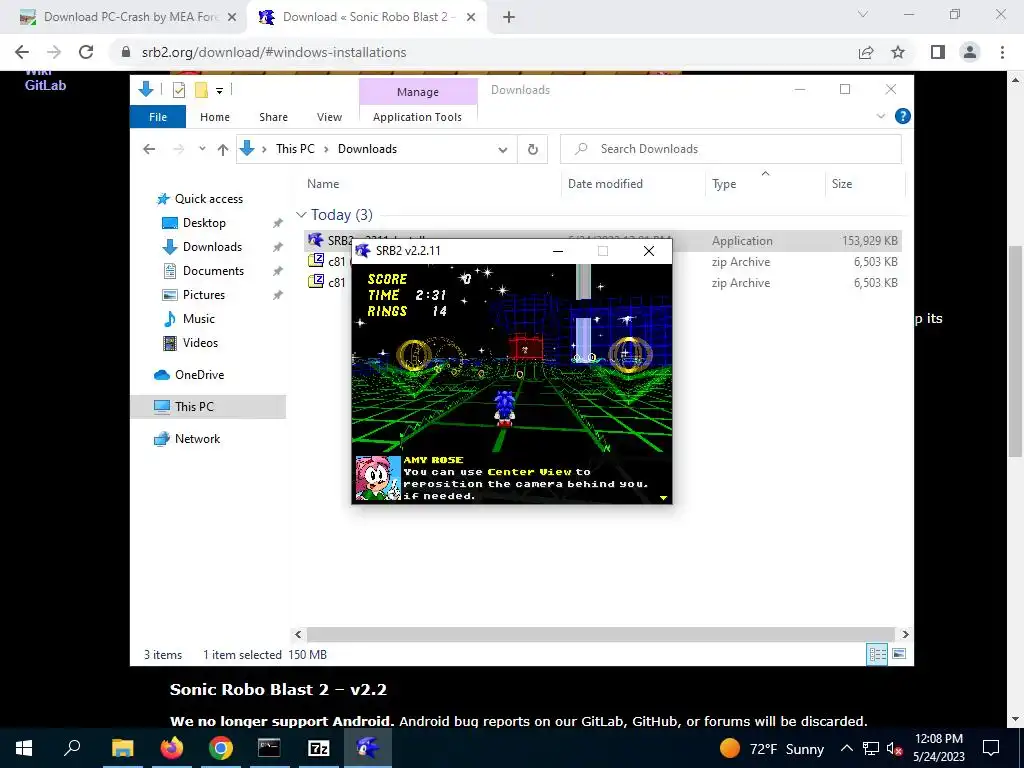Screen dimensions: 1024x768
Task: Share this page from the address bar
Action: 866,52
